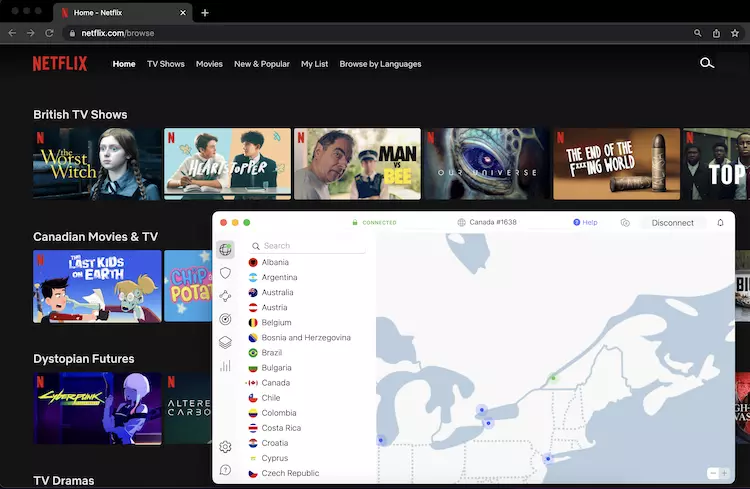Click the VPN country search field
The image size is (750, 489).
[x=307, y=246]
